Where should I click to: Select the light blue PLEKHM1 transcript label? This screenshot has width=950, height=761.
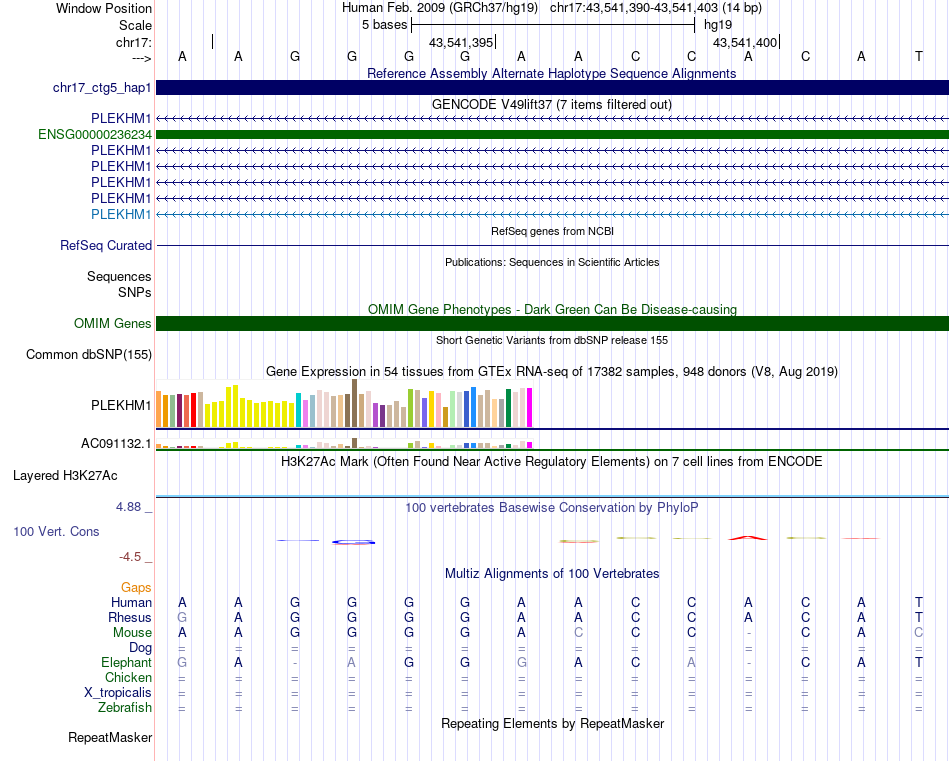[x=121, y=214]
